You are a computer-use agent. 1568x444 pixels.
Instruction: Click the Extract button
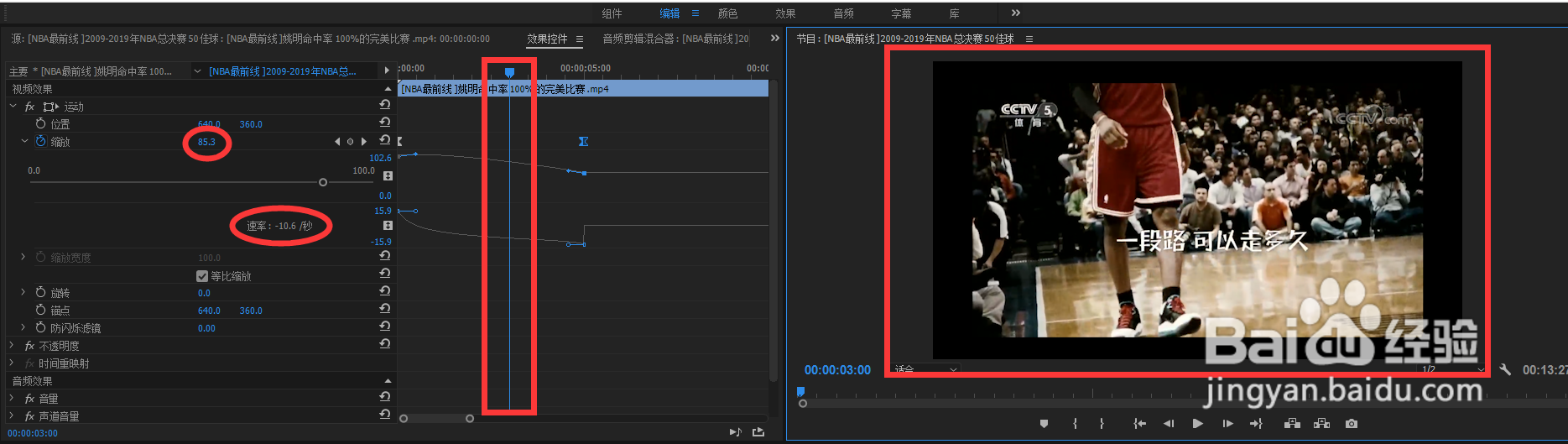pos(1322,424)
